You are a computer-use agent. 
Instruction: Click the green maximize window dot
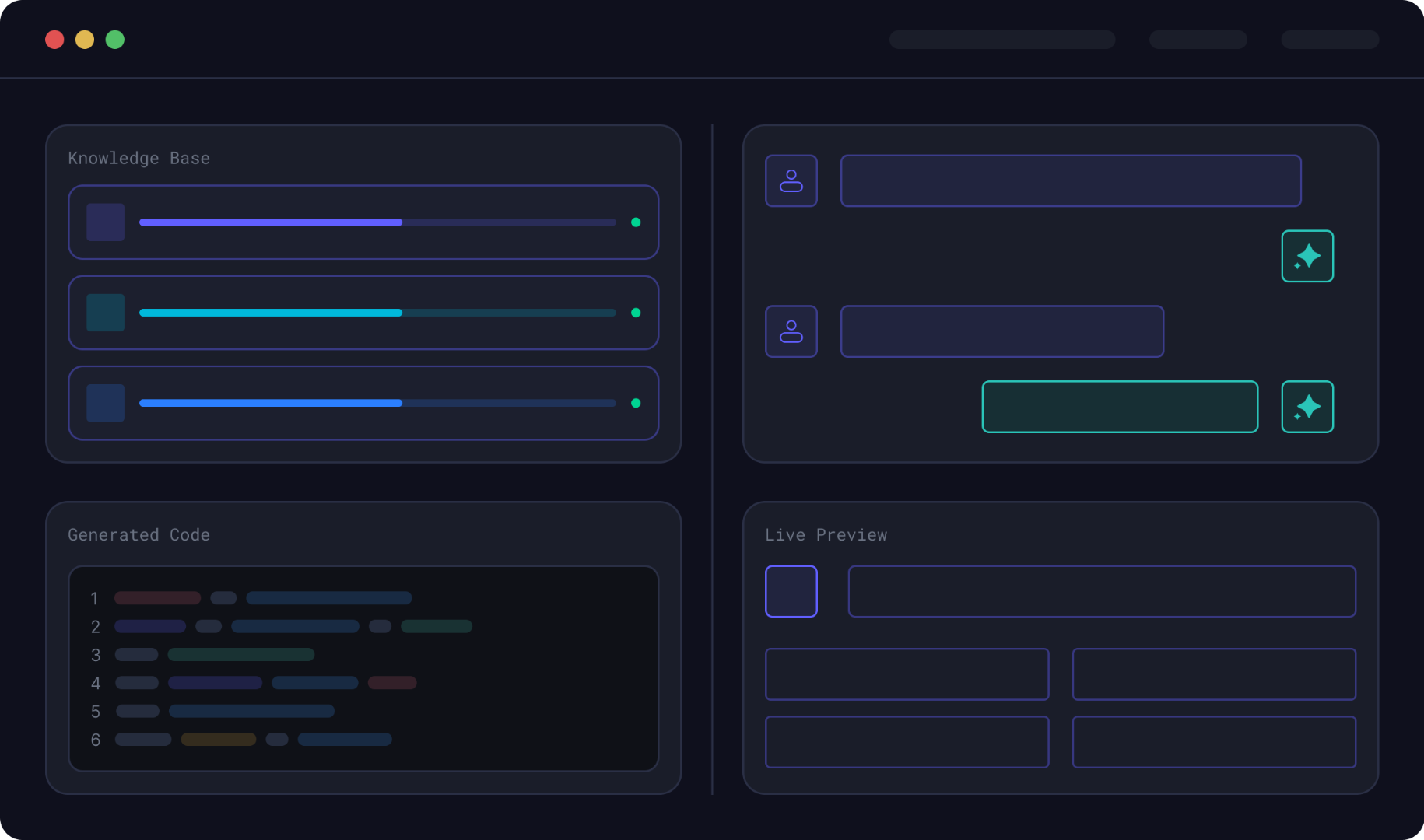tap(115, 40)
